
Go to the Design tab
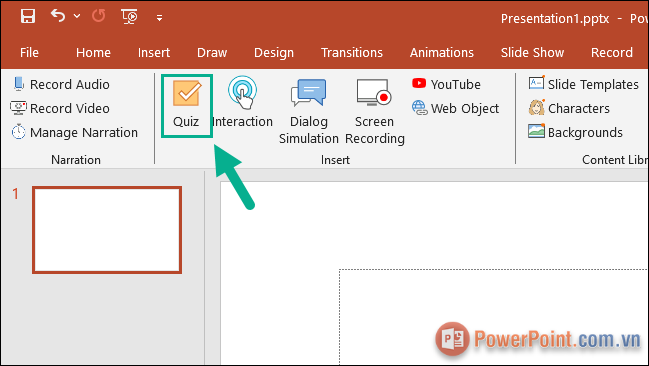coord(274,53)
